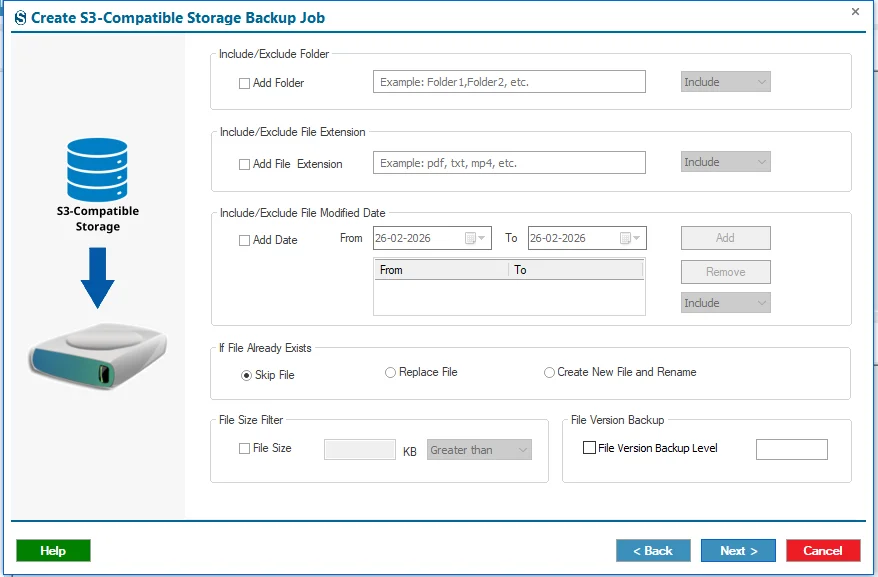Cancel the backup job creation
Screen dimensions: 878x577
pos(823,551)
